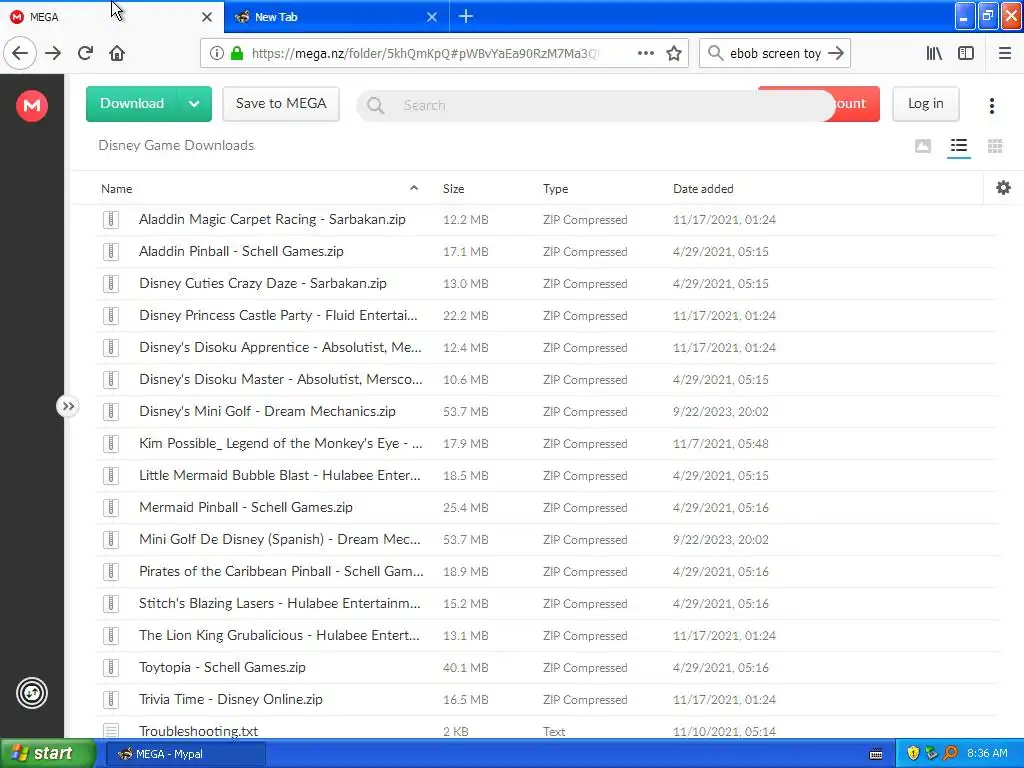1024x768 pixels.
Task: Click the Troubleshooting.txt file icon
Action: tap(111, 731)
